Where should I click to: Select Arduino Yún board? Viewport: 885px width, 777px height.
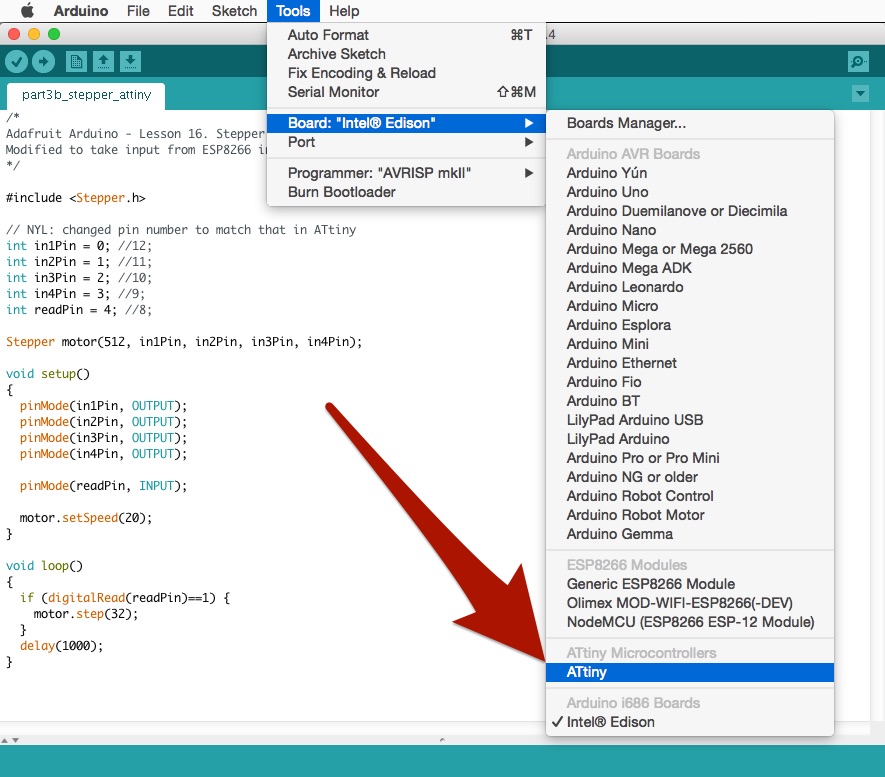pyautogui.click(x=690, y=173)
